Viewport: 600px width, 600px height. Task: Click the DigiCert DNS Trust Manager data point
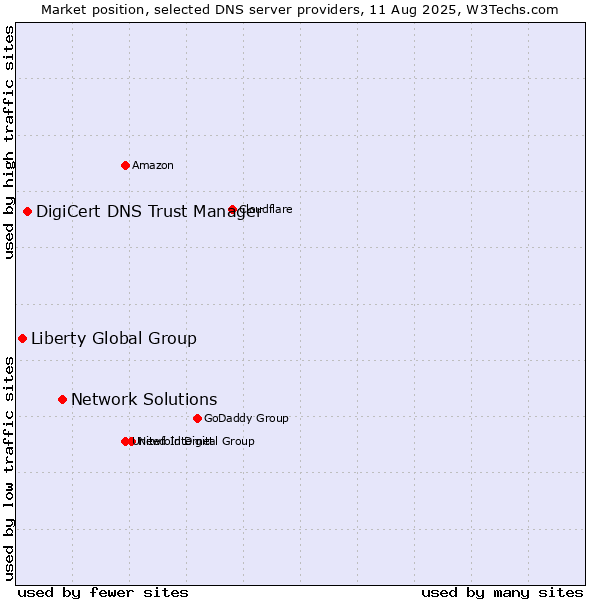point(27,212)
